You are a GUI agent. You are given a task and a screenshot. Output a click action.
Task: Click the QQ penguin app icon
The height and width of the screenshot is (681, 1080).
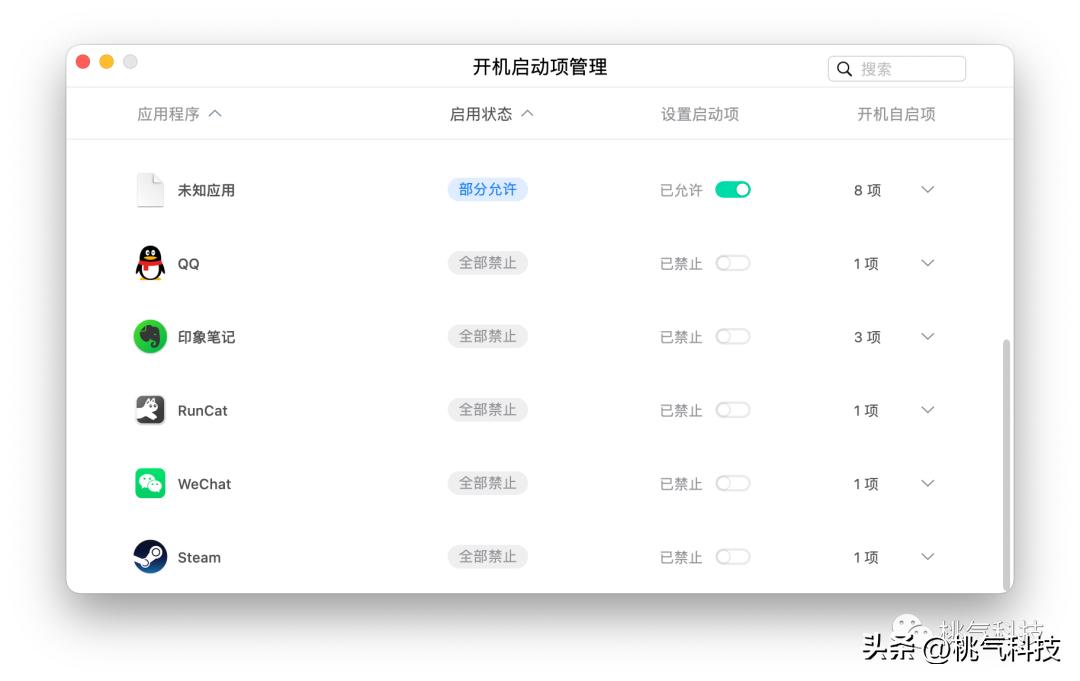tap(149, 263)
